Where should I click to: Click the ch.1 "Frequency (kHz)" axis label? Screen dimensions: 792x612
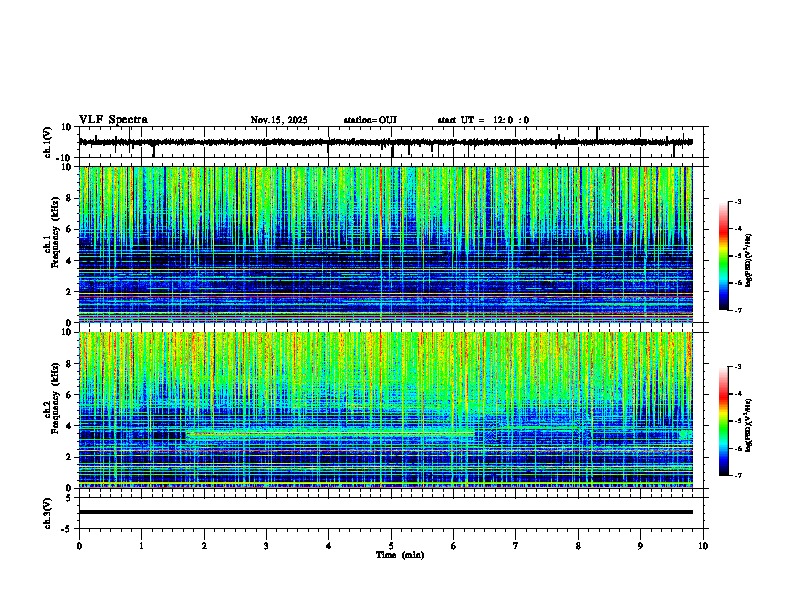point(55,232)
